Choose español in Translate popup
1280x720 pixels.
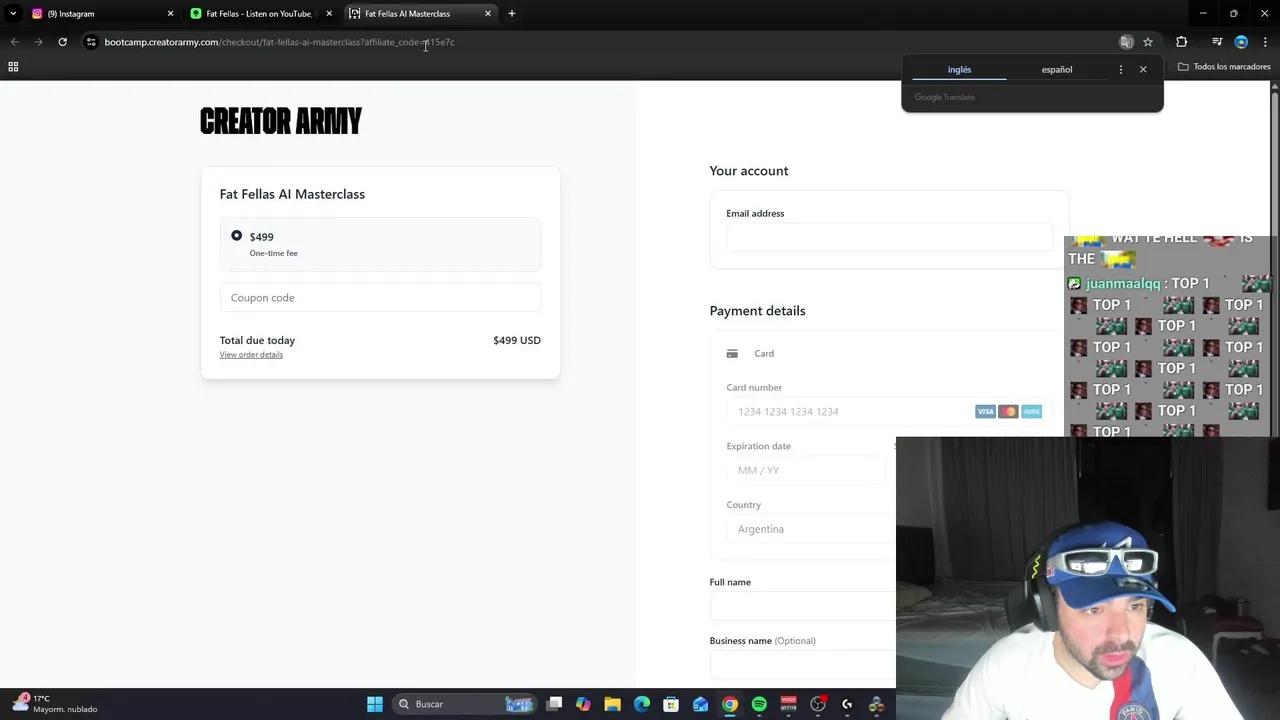coord(1056,69)
